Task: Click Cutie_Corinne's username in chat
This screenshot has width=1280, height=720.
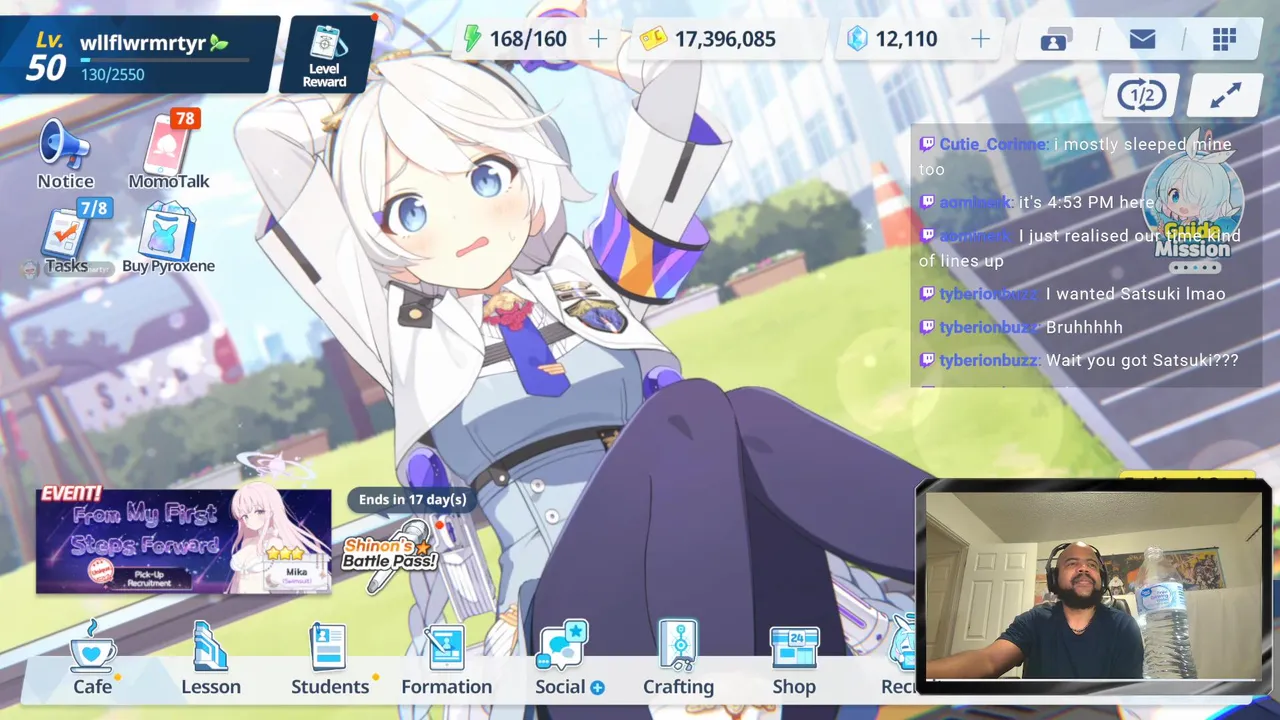Action: pos(993,145)
